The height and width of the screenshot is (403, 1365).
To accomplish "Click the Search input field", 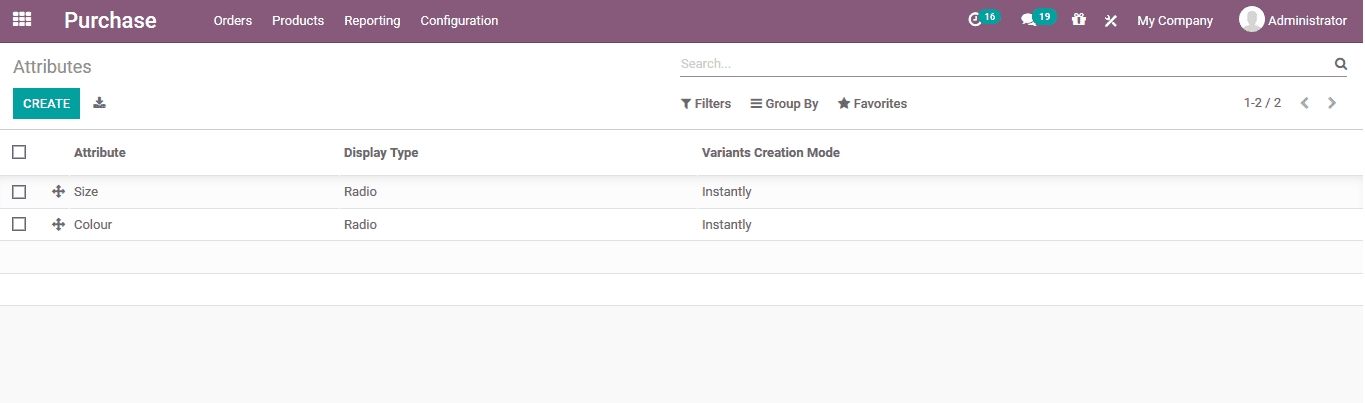I will (1000, 64).
